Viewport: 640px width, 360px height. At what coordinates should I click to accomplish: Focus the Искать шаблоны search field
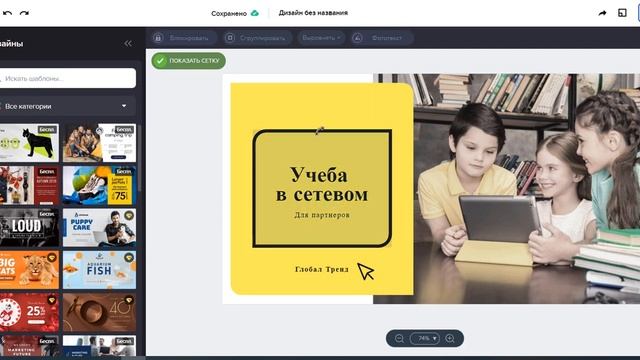point(68,78)
